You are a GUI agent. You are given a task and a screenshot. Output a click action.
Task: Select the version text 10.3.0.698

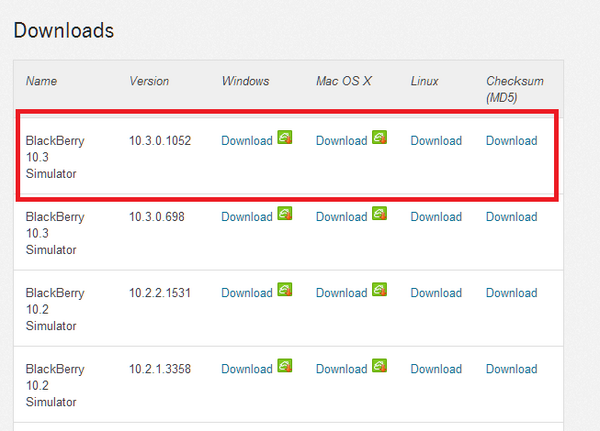157,217
